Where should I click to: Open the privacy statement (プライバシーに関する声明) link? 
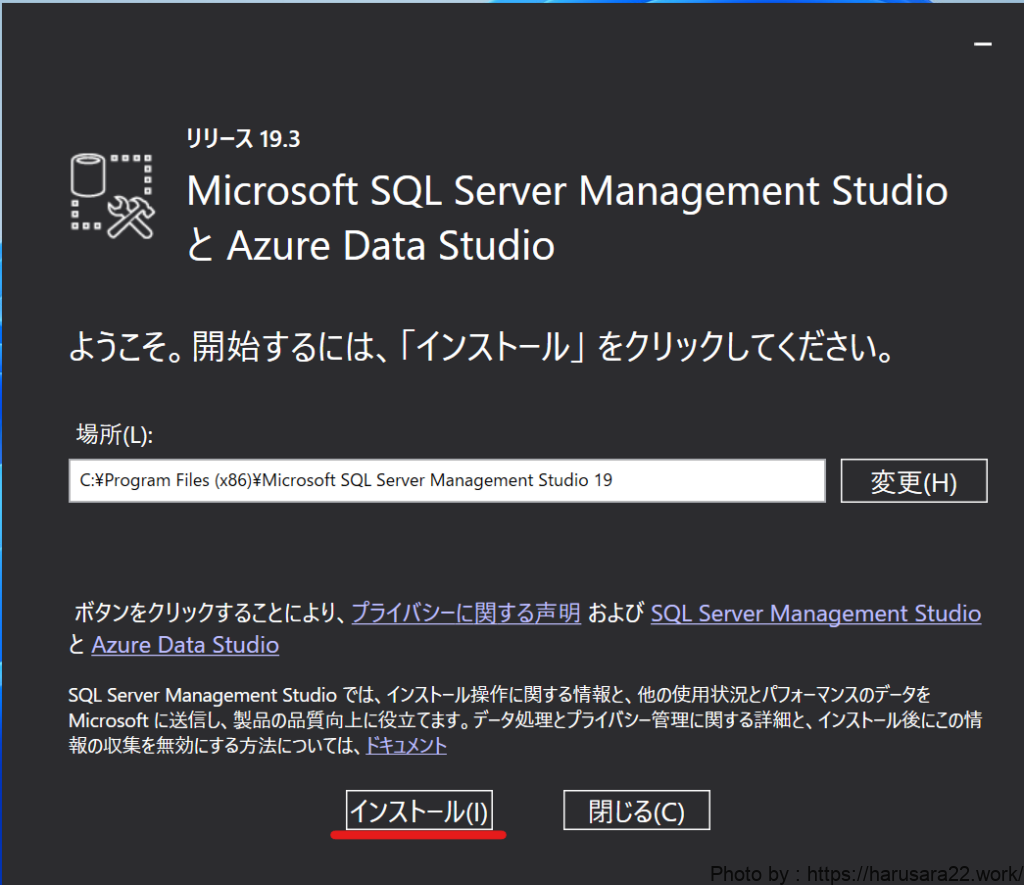coord(466,613)
